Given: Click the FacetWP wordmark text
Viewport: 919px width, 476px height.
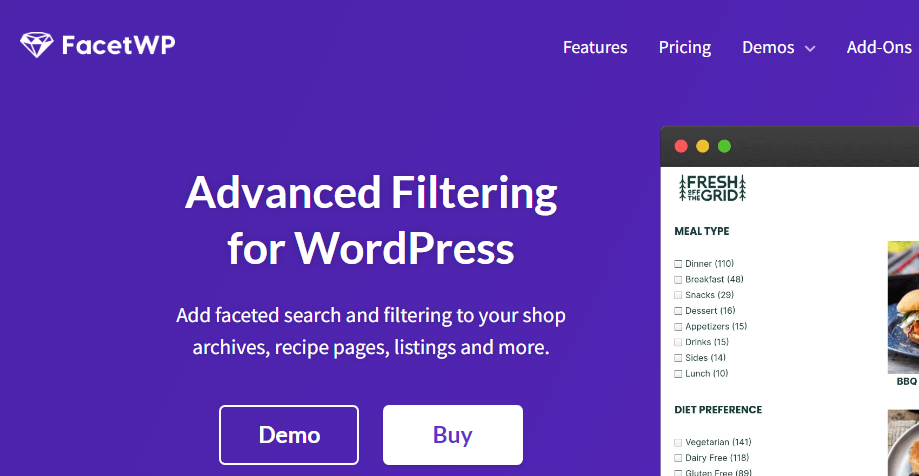Looking at the screenshot, I should click(x=118, y=45).
